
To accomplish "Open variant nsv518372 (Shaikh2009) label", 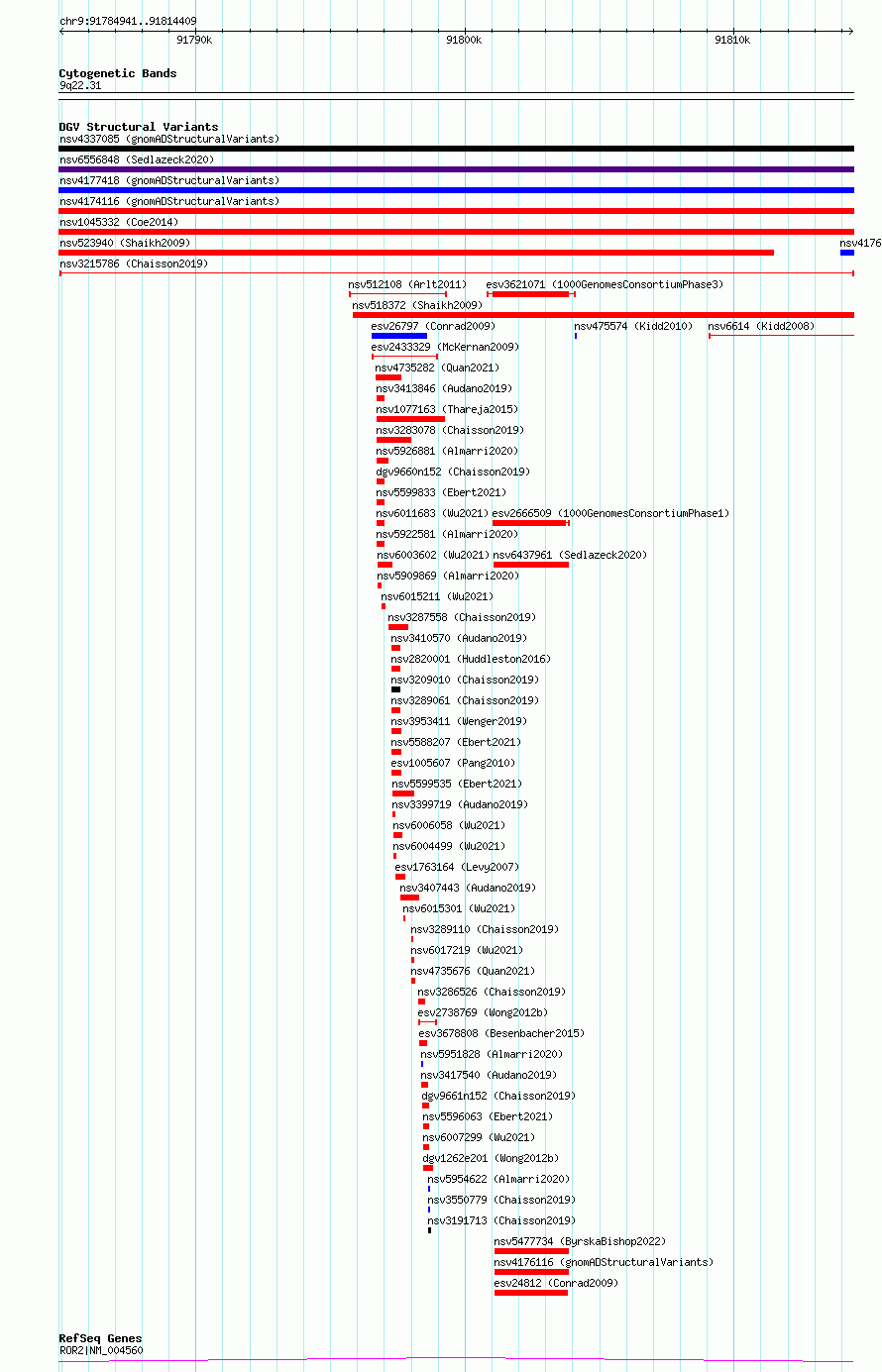I will tap(417, 305).
